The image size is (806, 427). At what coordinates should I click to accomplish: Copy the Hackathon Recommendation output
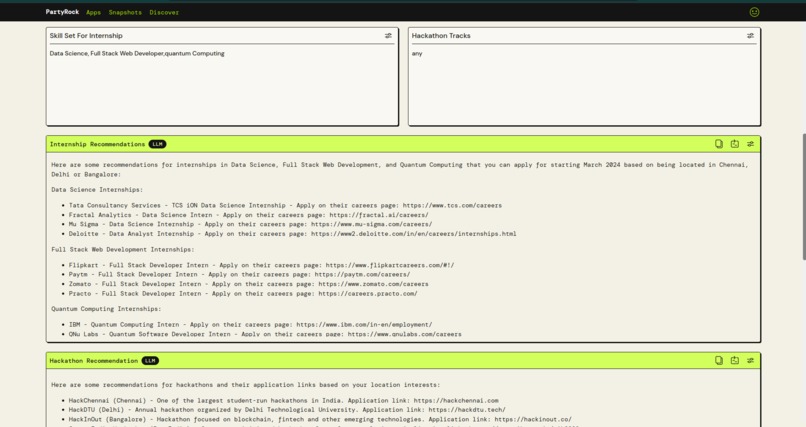(x=719, y=361)
